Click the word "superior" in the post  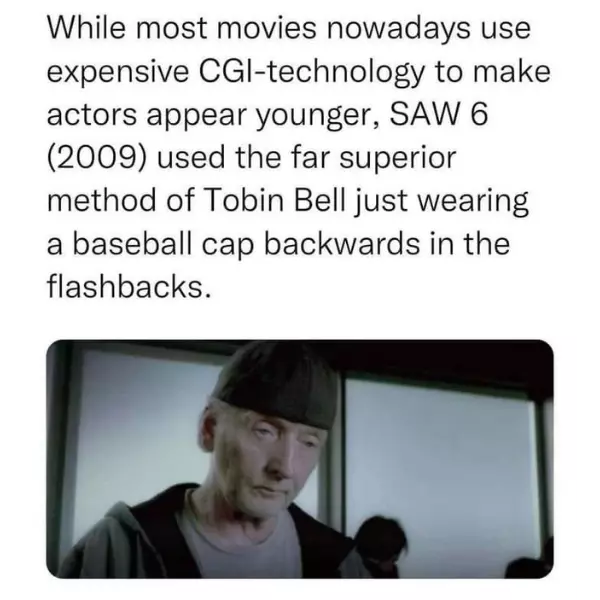[x=398, y=159]
